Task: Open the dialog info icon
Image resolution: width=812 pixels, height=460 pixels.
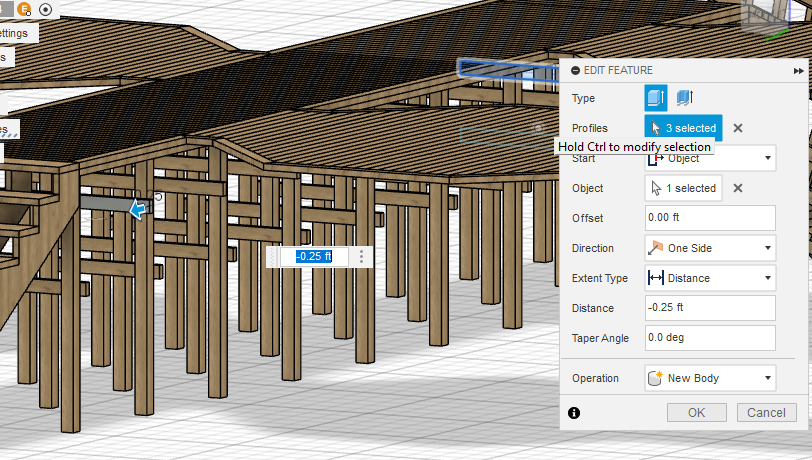Action: [574, 413]
